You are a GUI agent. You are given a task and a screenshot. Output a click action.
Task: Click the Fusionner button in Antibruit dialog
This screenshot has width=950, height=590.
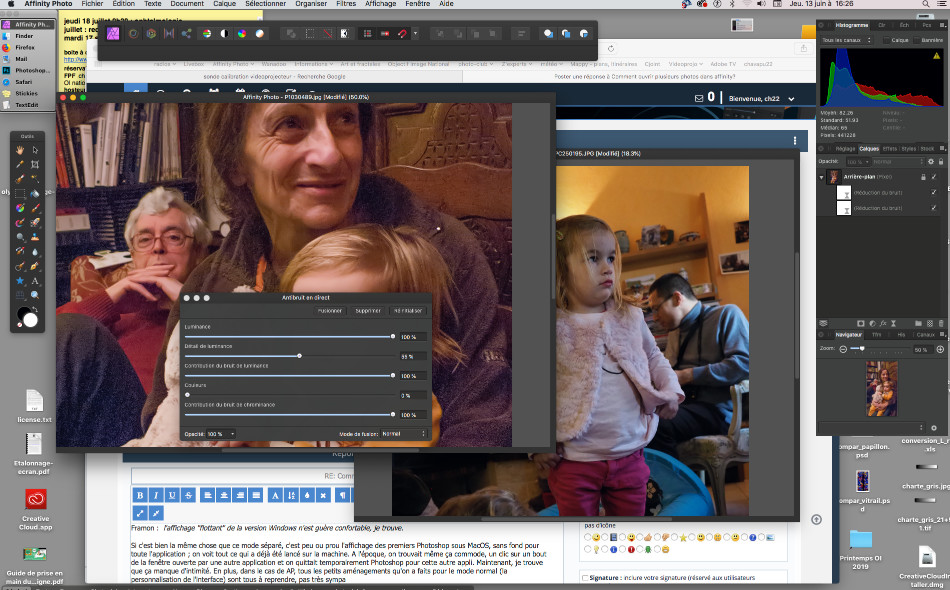(330, 311)
